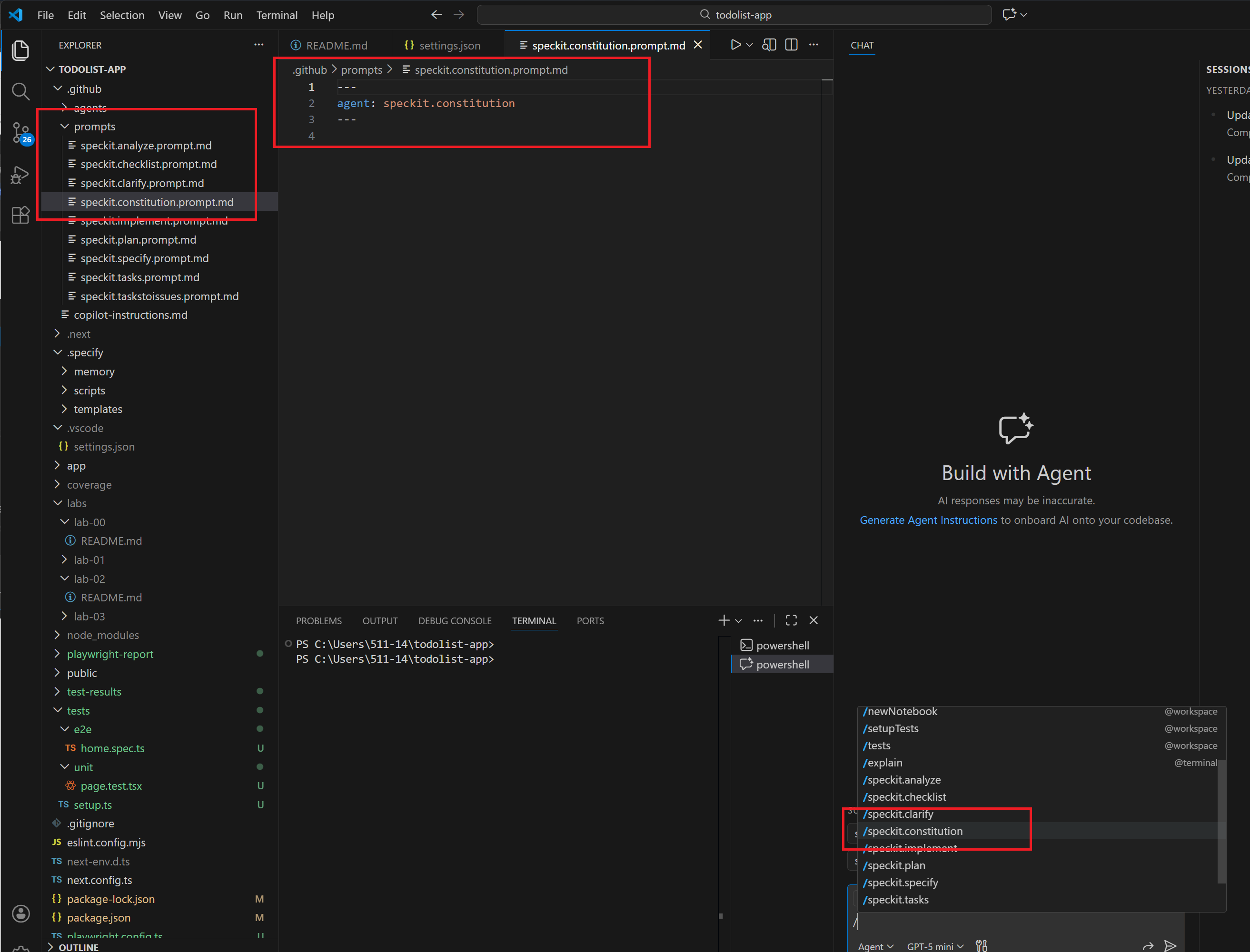Screen dimensions: 1250x952
Task: Open the Agent mode dropdown in chat
Action: (875, 946)
